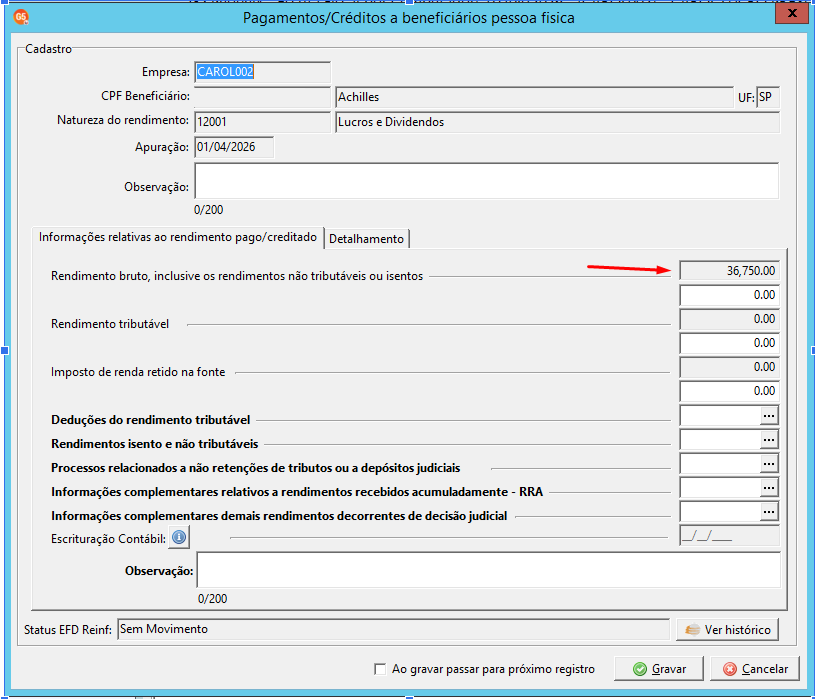The width and height of the screenshot is (815, 699).
Task: Click the Cancelar button
Action: pos(755,669)
